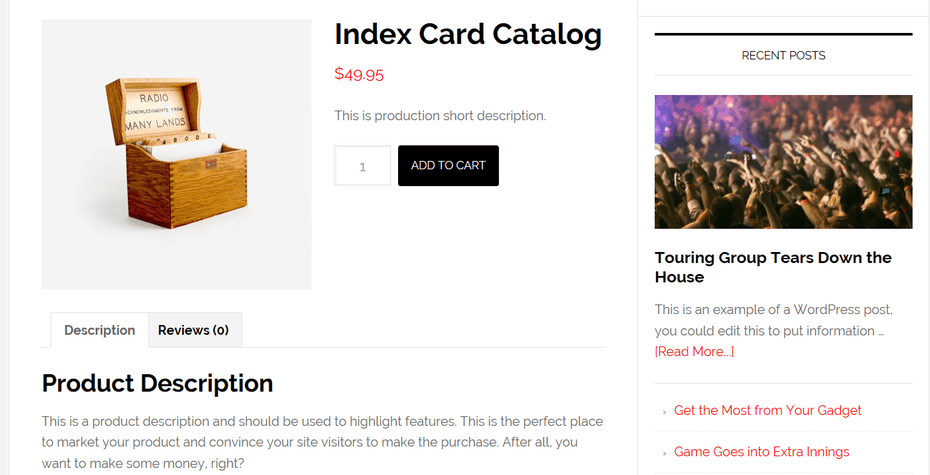Follow the [Read More...] link
930x475 pixels.
(x=694, y=351)
